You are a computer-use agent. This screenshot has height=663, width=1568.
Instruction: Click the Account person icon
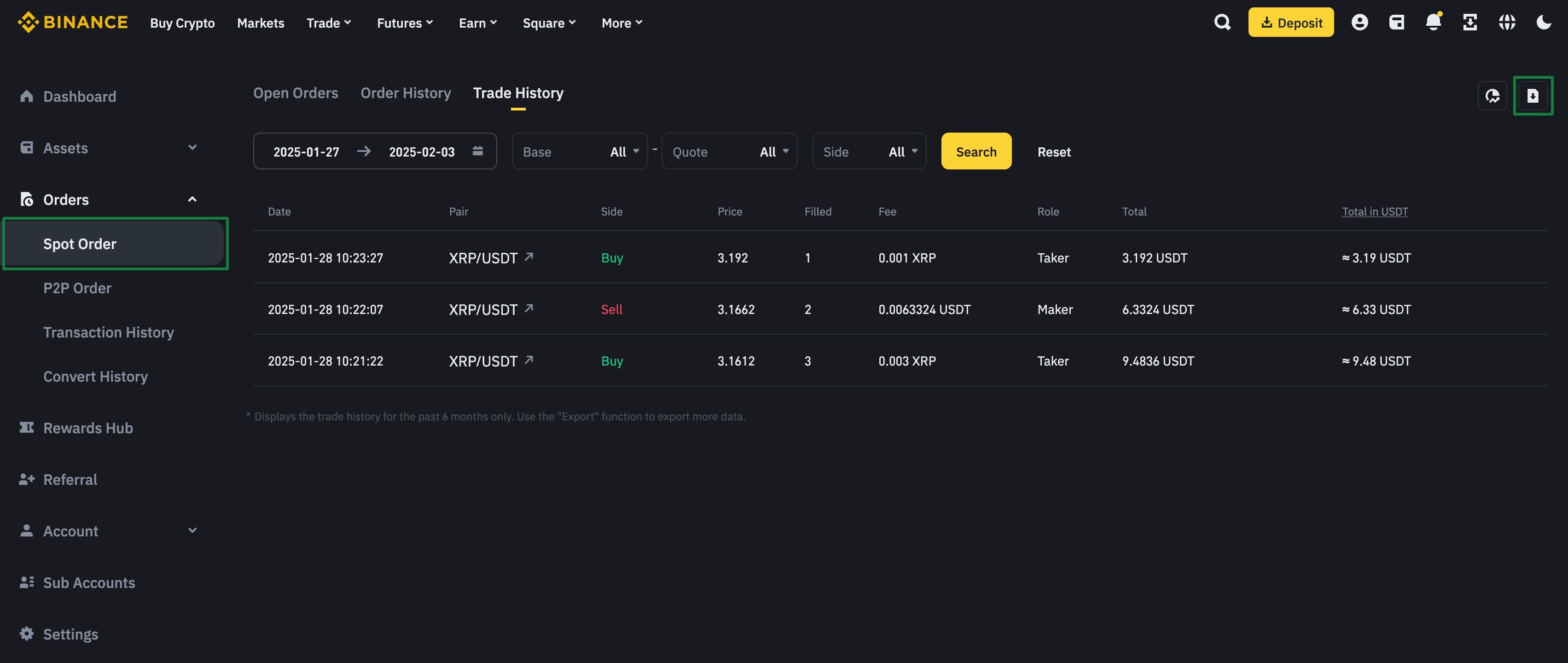(26, 530)
